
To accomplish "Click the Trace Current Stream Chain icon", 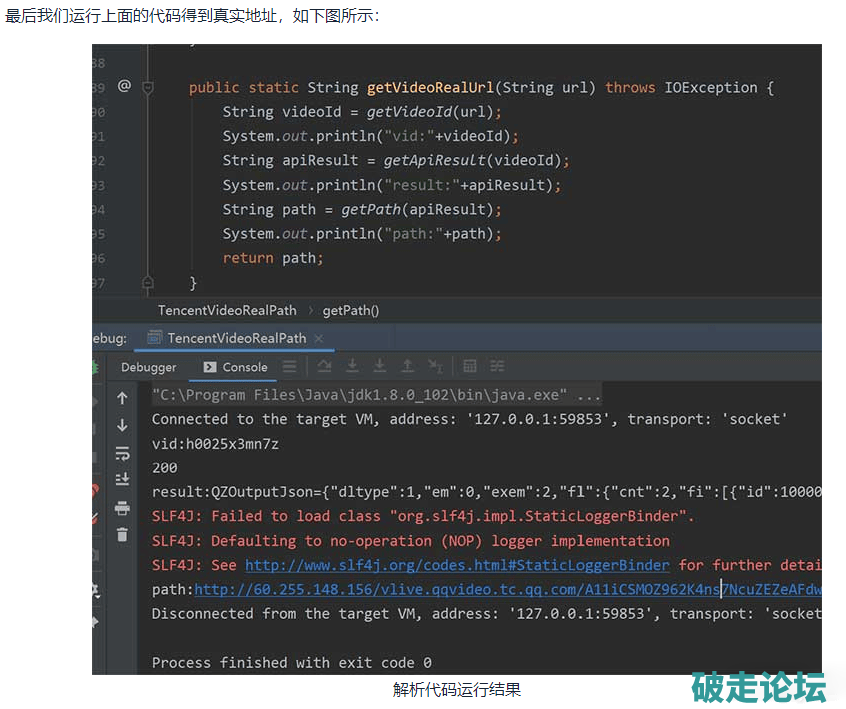I will point(497,367).
